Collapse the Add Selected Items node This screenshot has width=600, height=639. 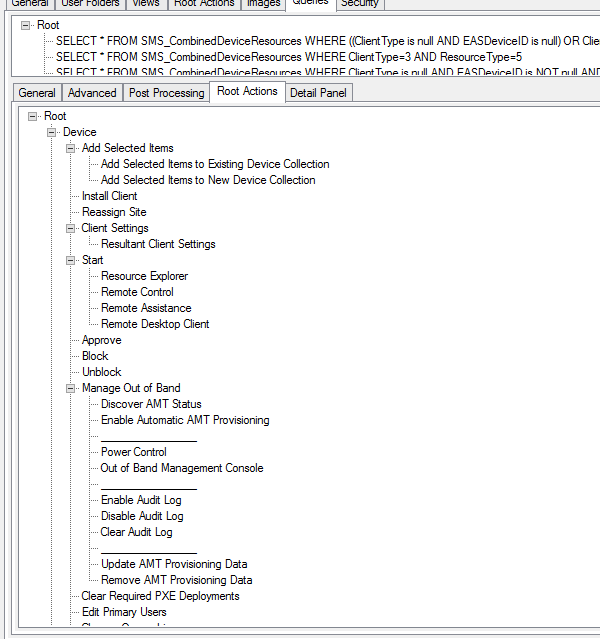click(71, 148)
